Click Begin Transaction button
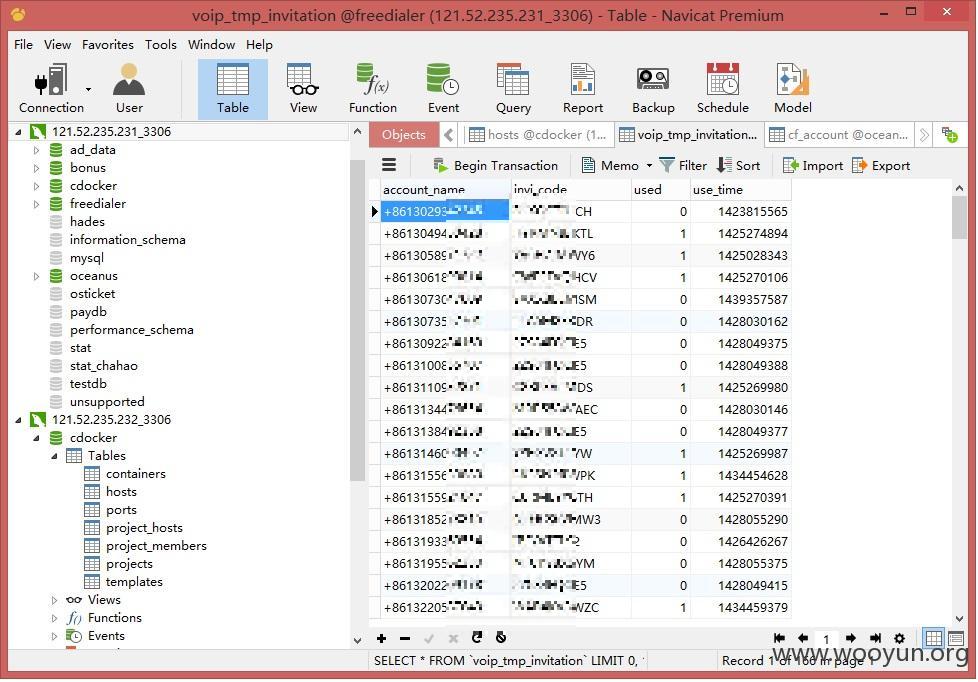978x682 pixels. pos(496,165)
